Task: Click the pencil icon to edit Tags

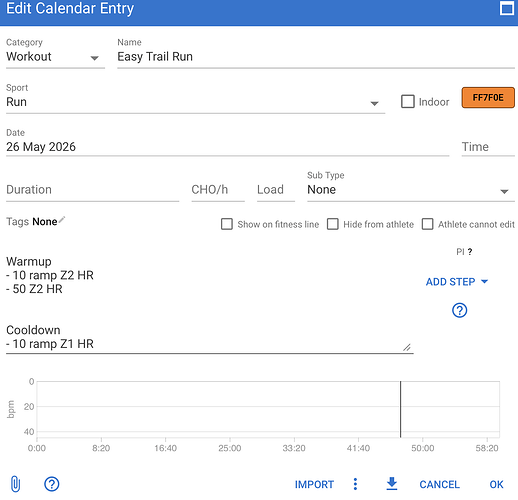Action: tap(62, 220)
